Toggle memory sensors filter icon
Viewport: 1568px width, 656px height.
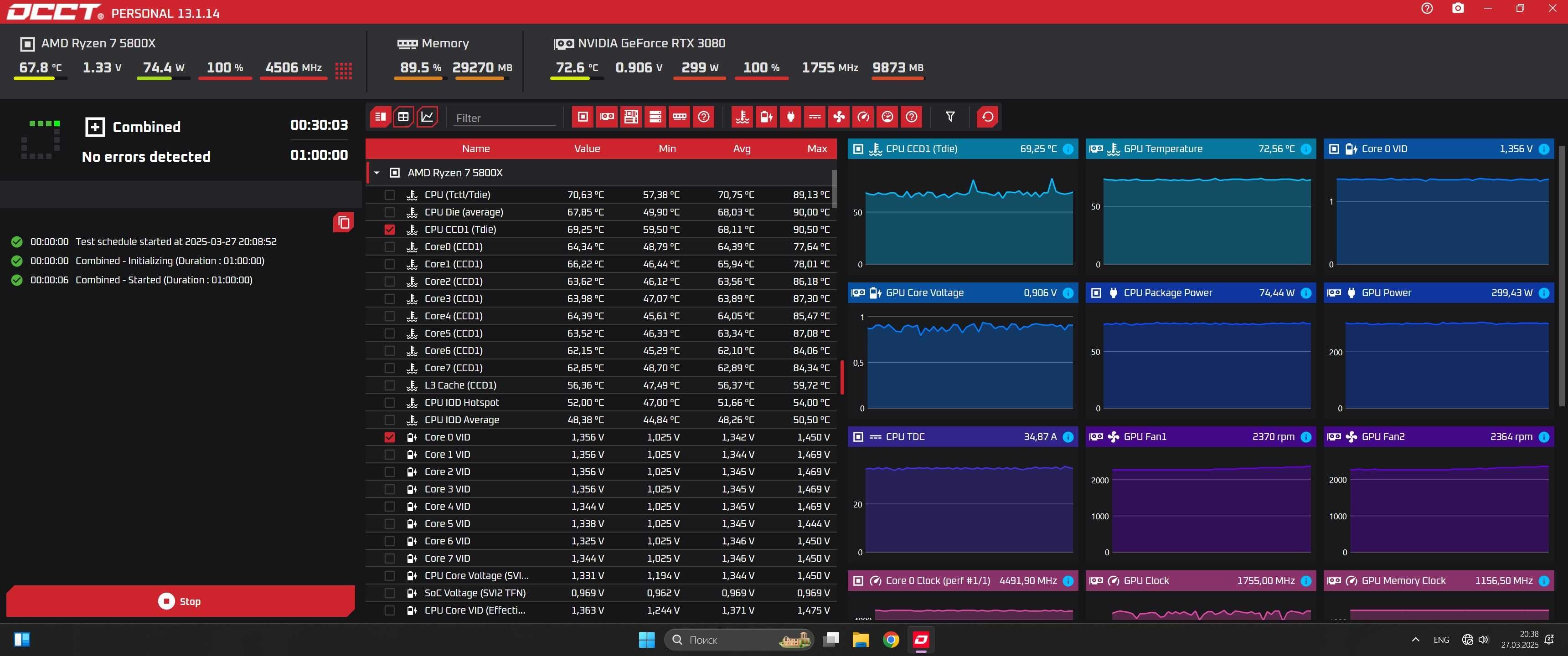(680, 117)
